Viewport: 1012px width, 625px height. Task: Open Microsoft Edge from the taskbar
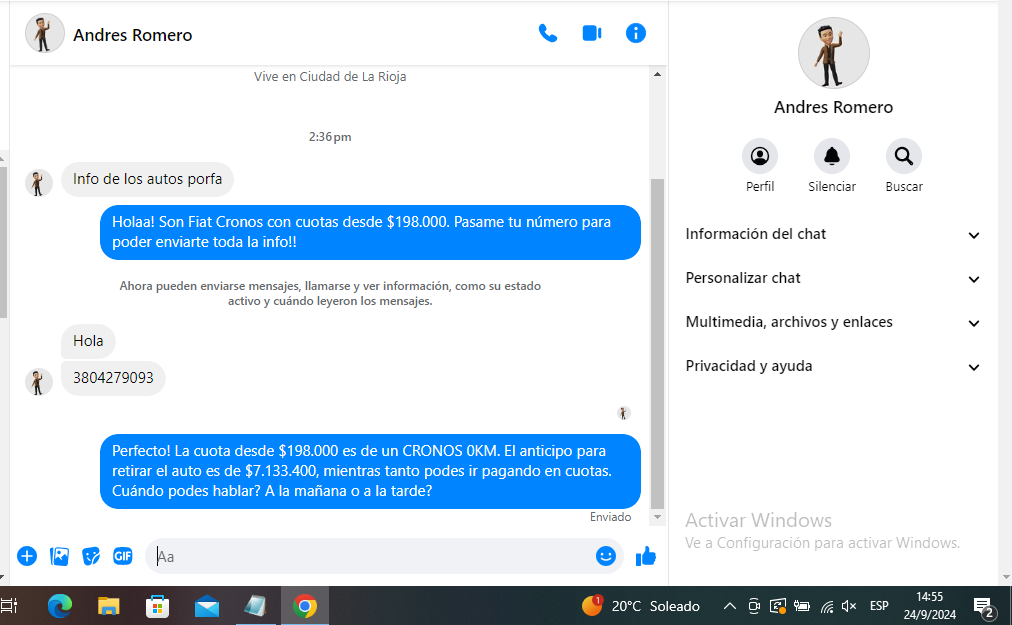(x=59, y=606)
